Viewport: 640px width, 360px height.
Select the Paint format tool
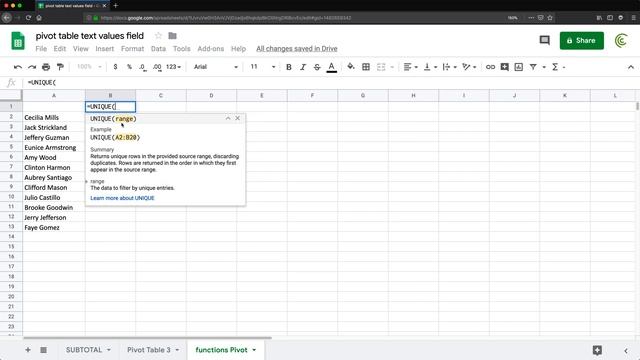[x=60, y=67]
